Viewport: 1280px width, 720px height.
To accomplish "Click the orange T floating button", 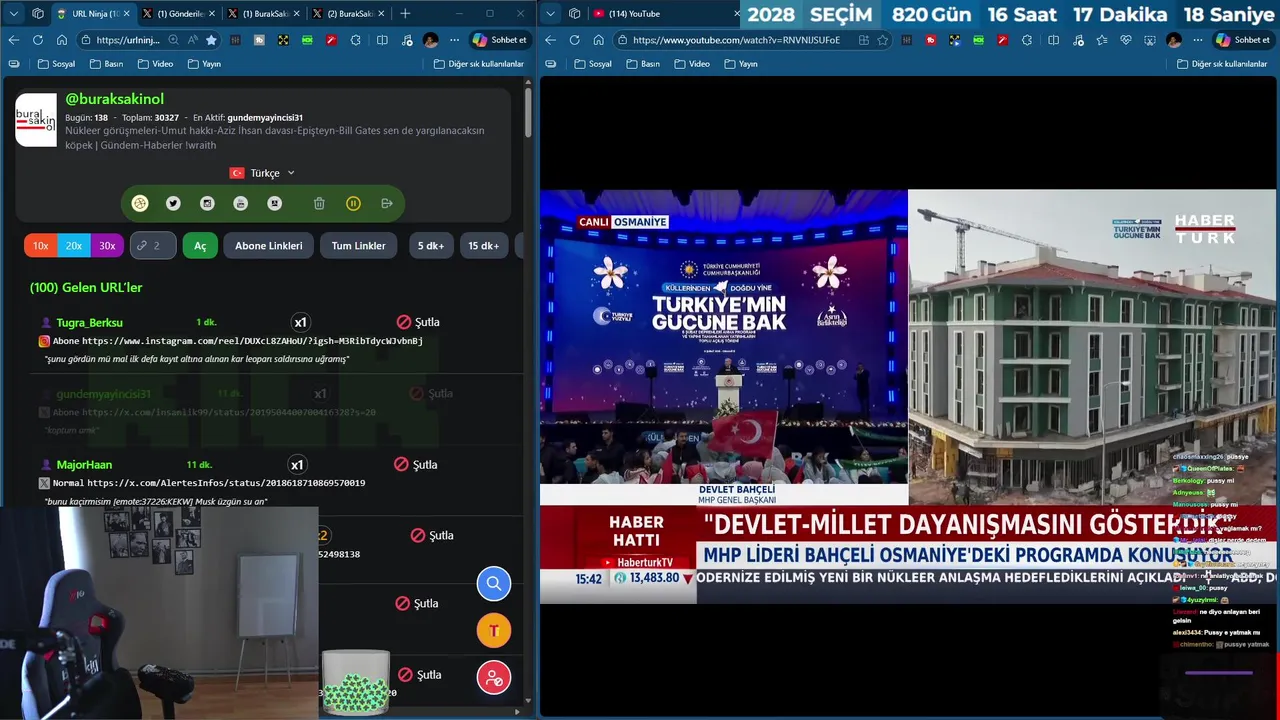I will [493, 630].
